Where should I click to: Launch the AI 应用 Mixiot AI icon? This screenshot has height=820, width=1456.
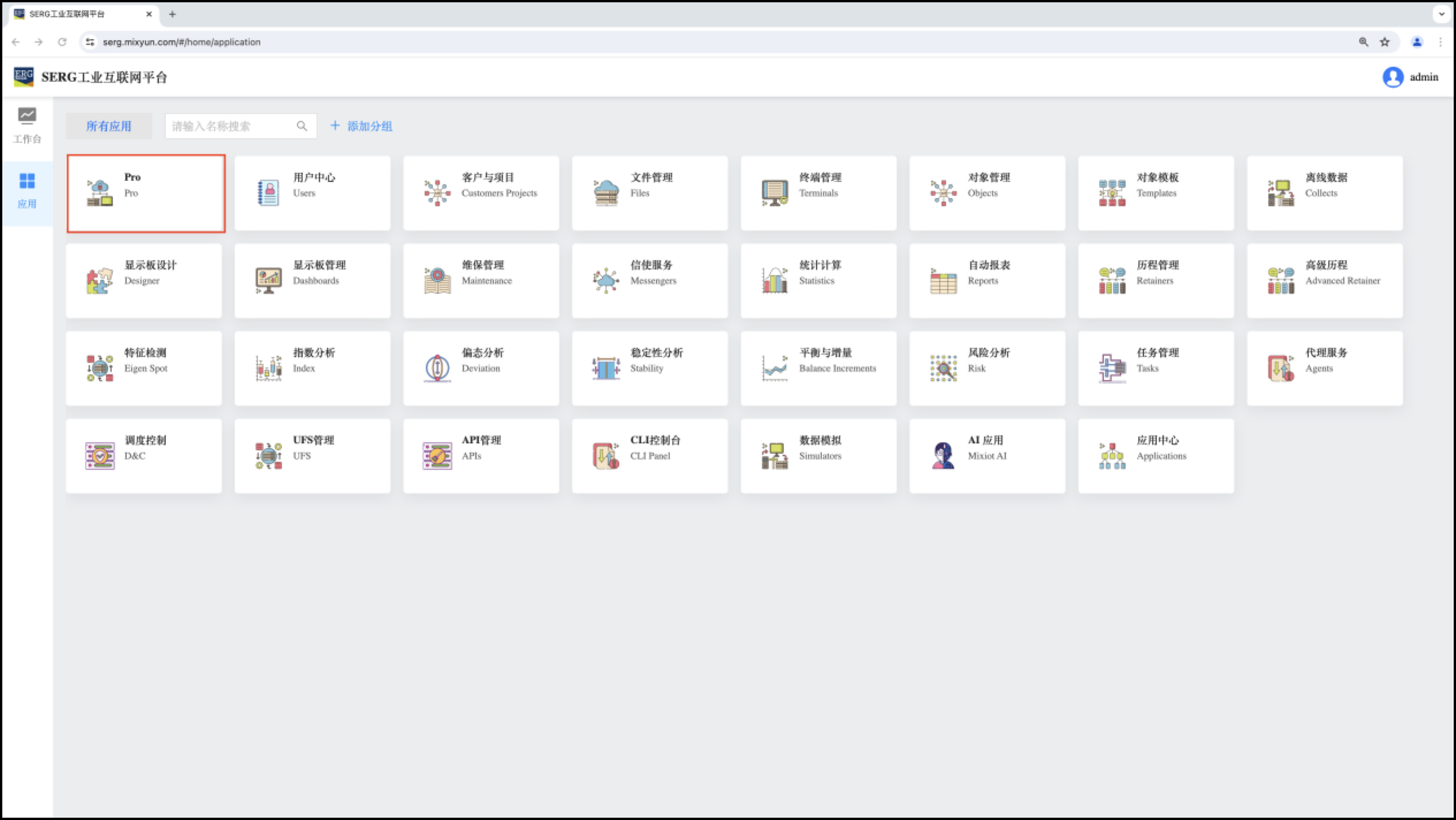[x=943, y=455]
